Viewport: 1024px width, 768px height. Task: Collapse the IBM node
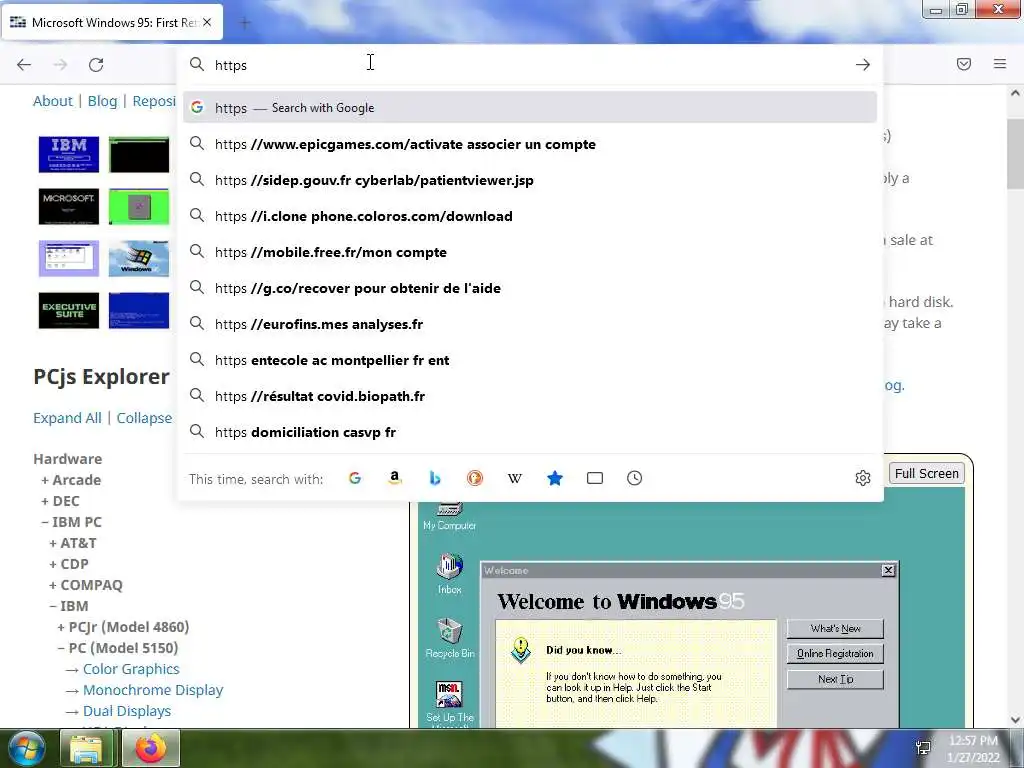click(x=69, y=605)
